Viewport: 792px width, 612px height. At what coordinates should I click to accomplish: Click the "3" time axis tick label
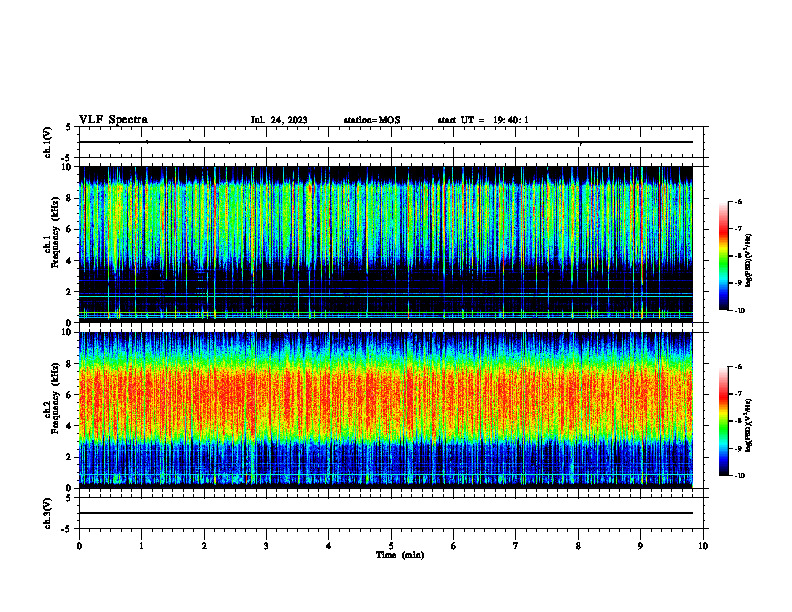tap(266, 546)
